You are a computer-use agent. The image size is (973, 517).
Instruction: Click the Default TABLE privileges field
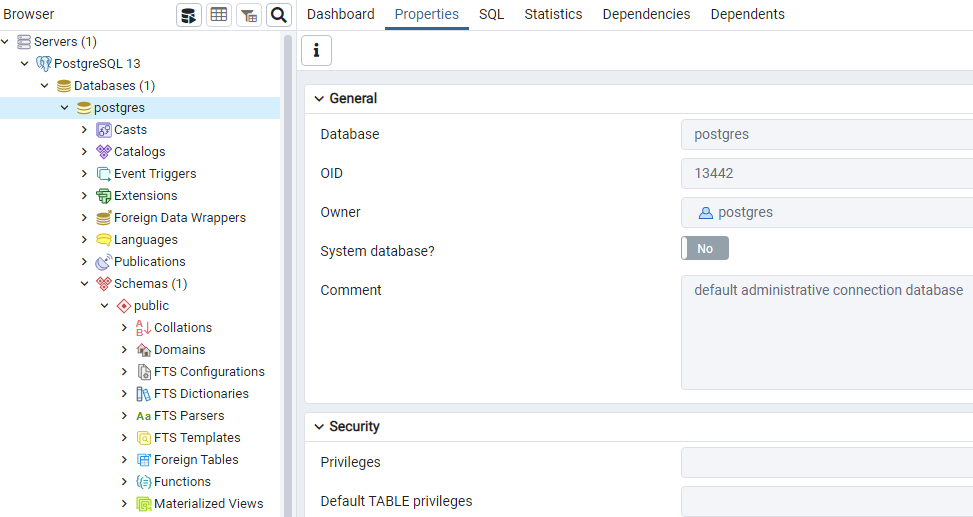827,501
